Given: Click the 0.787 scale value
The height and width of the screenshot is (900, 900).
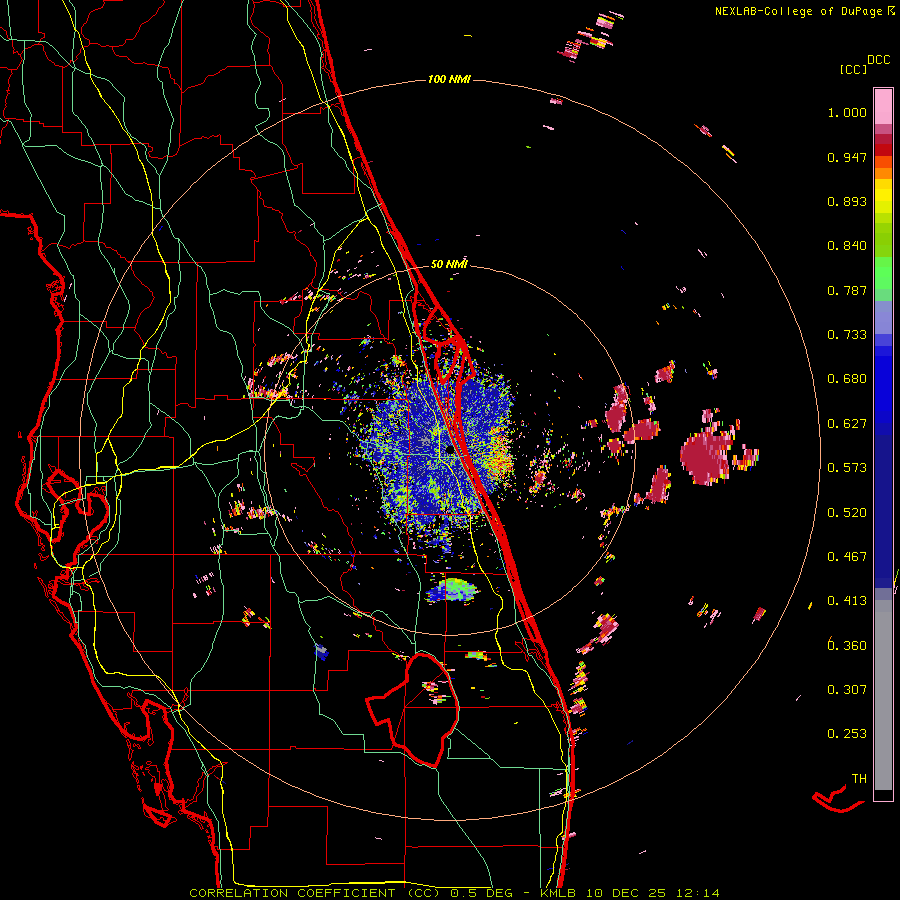Looking at the screenshot, I should [x=847, y=290].
